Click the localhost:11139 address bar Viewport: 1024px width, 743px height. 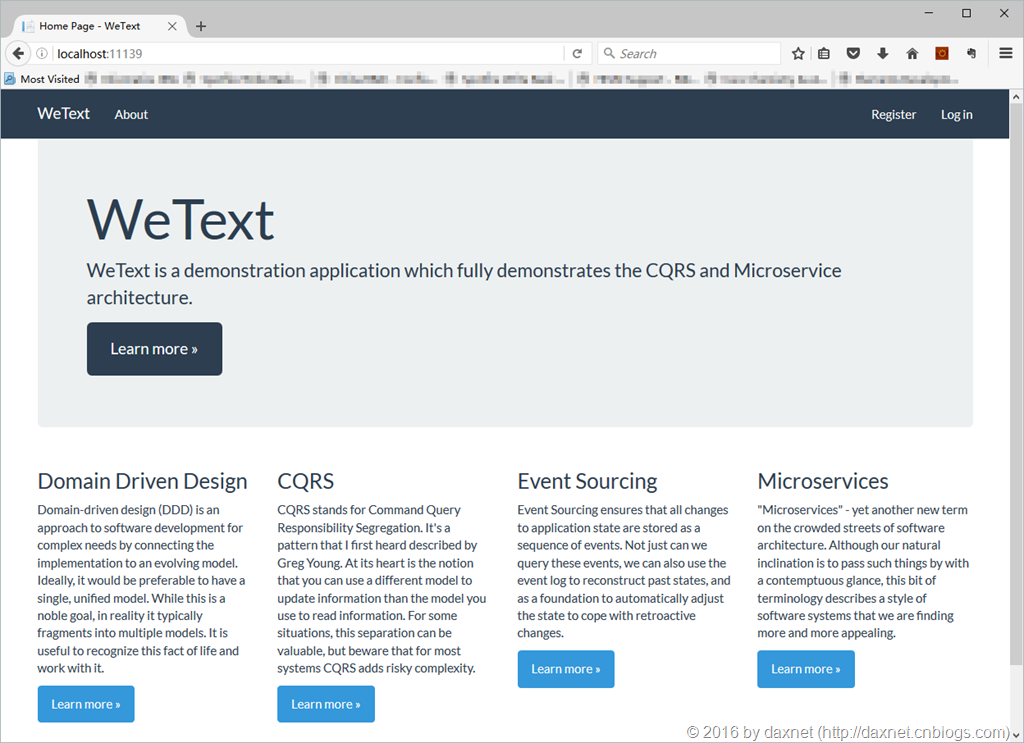point(300,54)
